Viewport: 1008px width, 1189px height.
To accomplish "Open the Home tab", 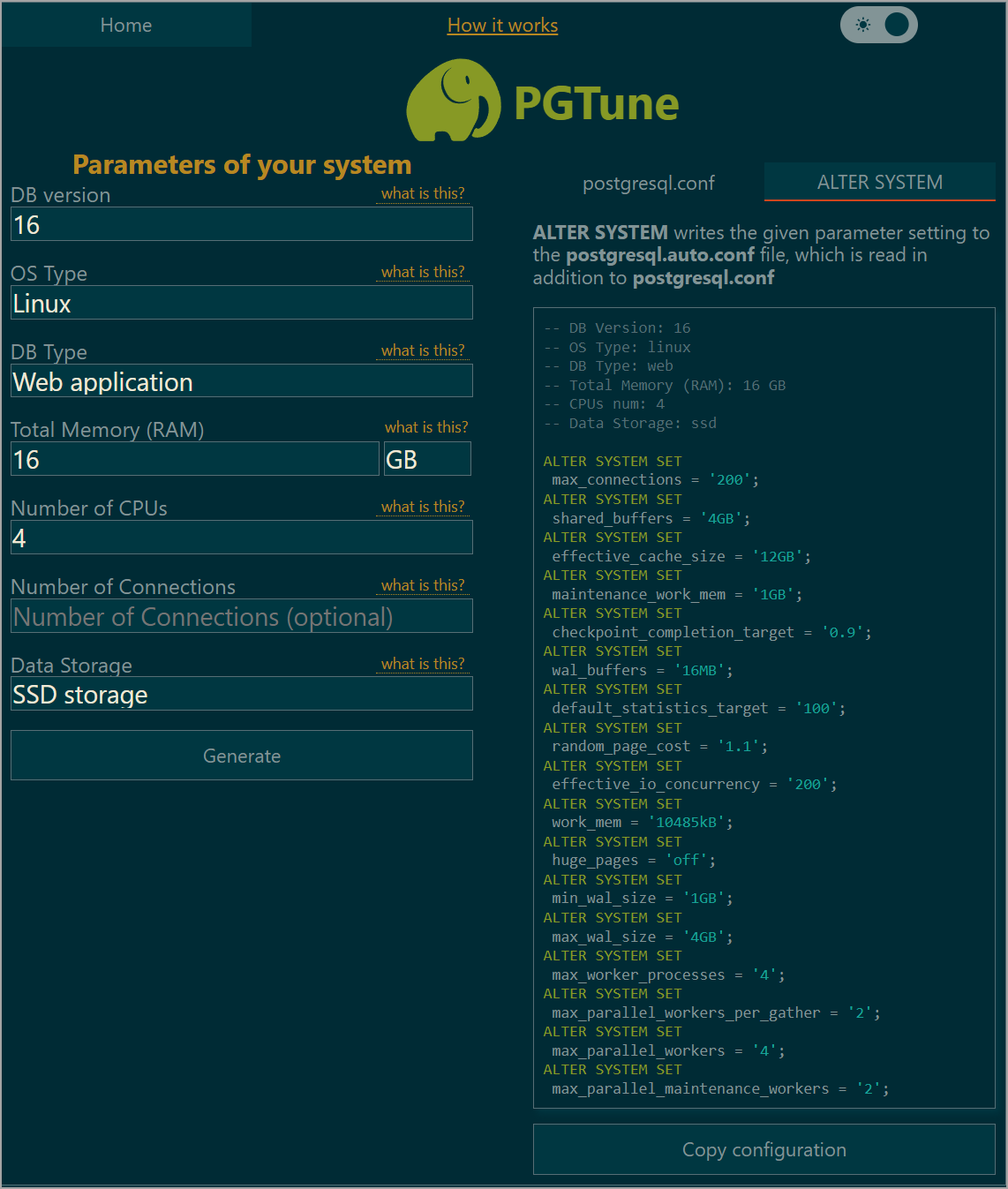I will point(126,25).
